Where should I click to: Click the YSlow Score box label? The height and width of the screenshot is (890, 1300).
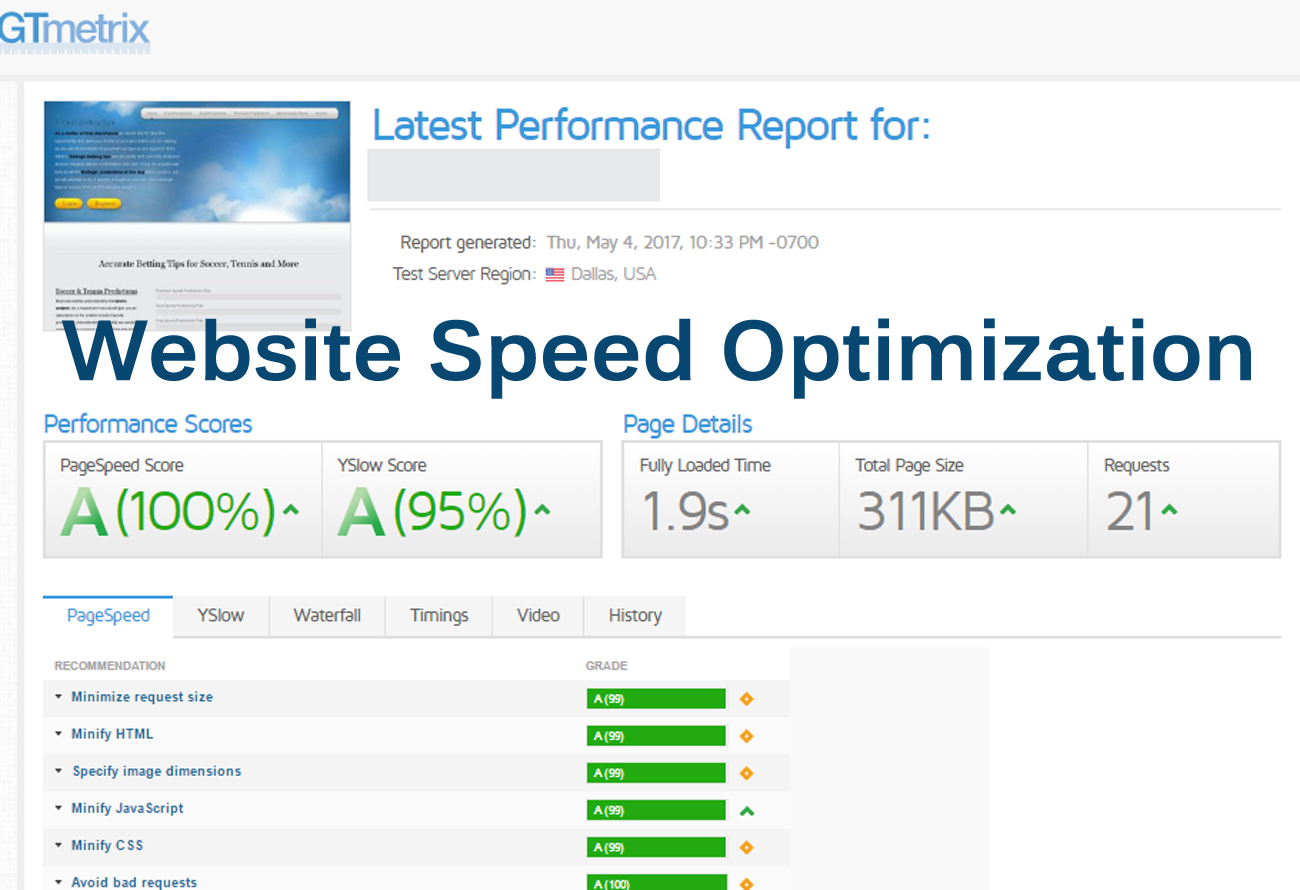click(382, 466)
